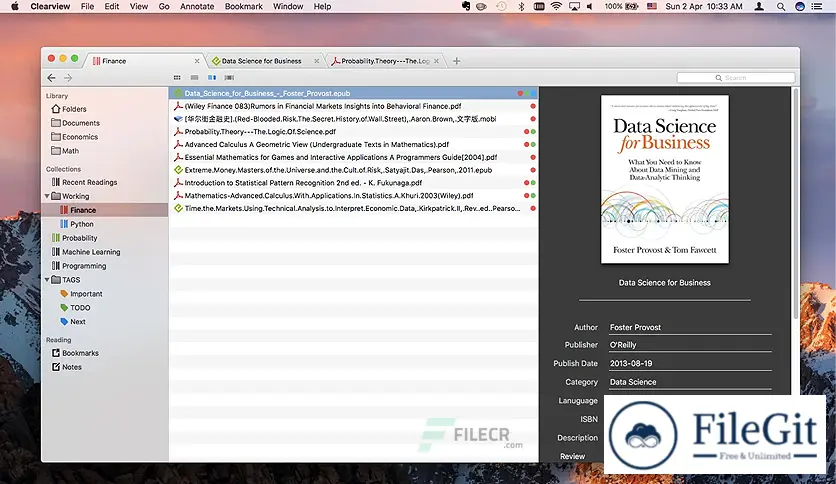Open Notes under Reading

point(67,367)
